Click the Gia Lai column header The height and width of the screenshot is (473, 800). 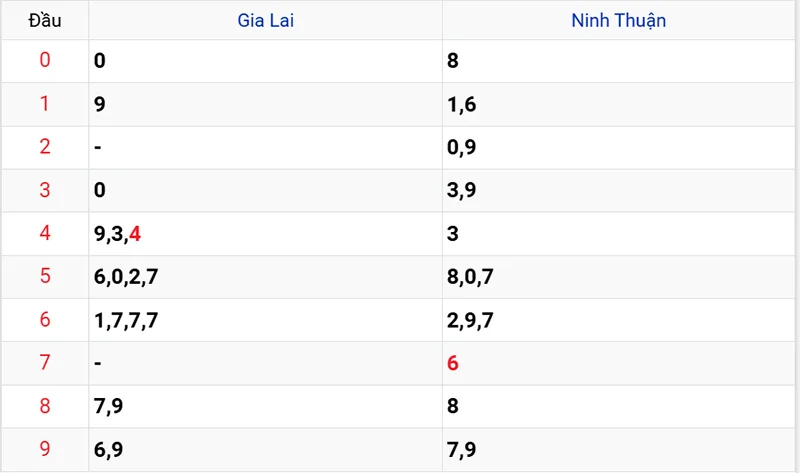pyautogui.click(x=266, y=20)
